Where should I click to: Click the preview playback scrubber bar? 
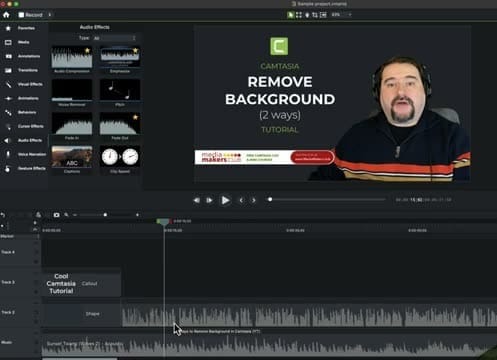coord(327,200)
